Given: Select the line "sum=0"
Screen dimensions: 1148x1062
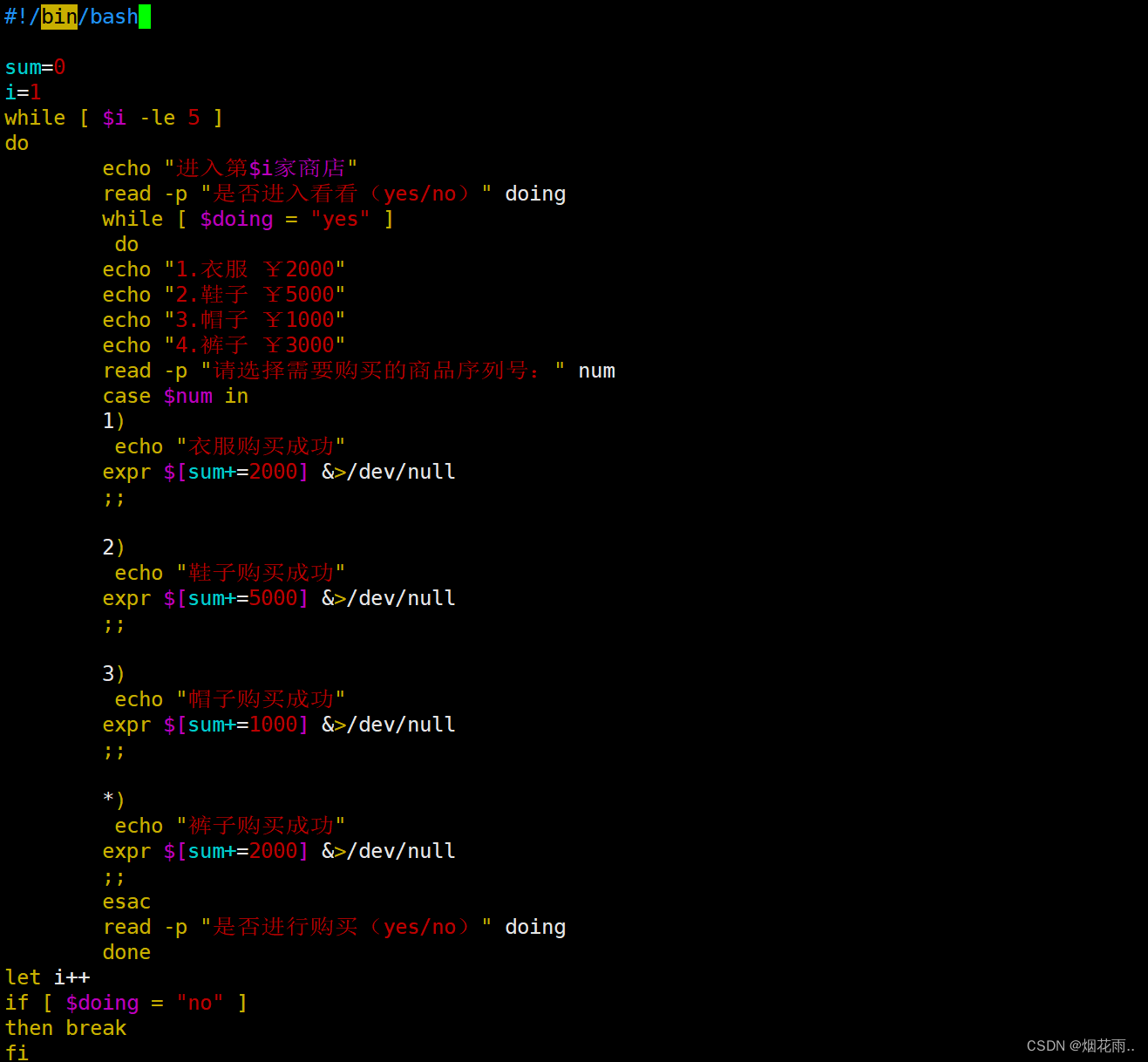Looking at the screenshot, I should click(35, 67).
